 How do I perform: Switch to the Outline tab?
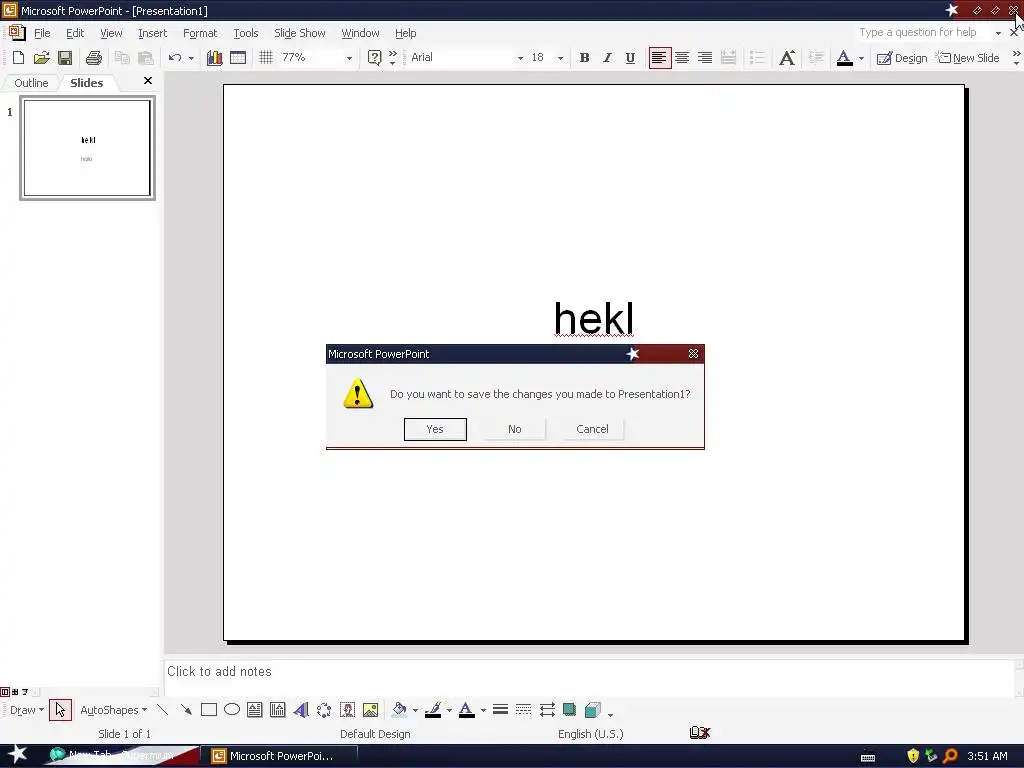click(31, 83)
